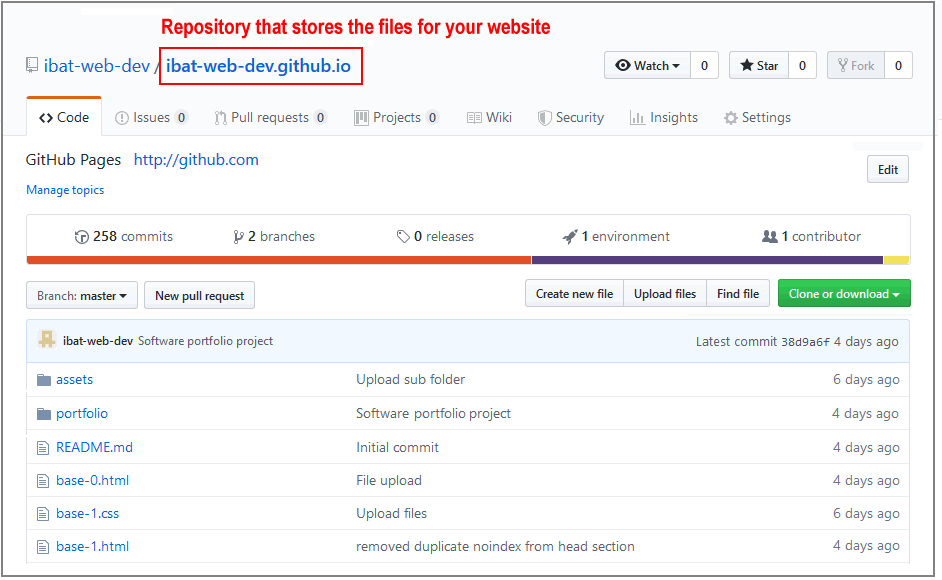View the 1 contributor
The height and width of the screenshot is (580, 942).
tap(812, 237)
